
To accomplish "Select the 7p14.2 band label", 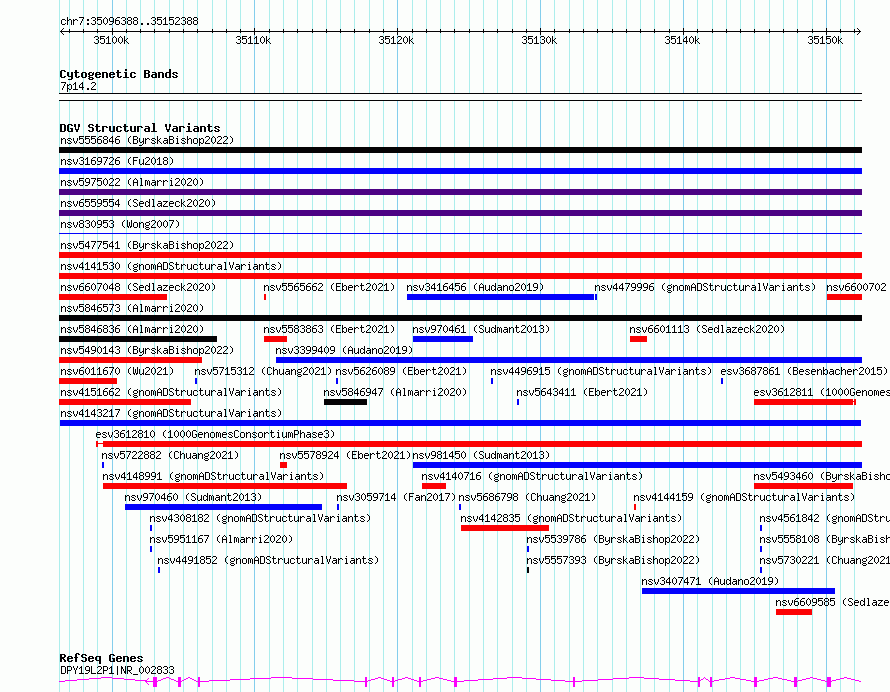I will tap(78, 86).
